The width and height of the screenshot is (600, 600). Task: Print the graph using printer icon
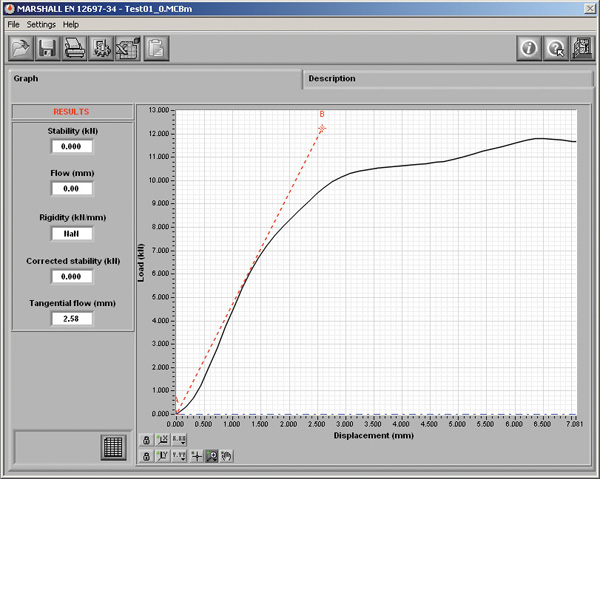pyautogui.click(x=74, y=48)
